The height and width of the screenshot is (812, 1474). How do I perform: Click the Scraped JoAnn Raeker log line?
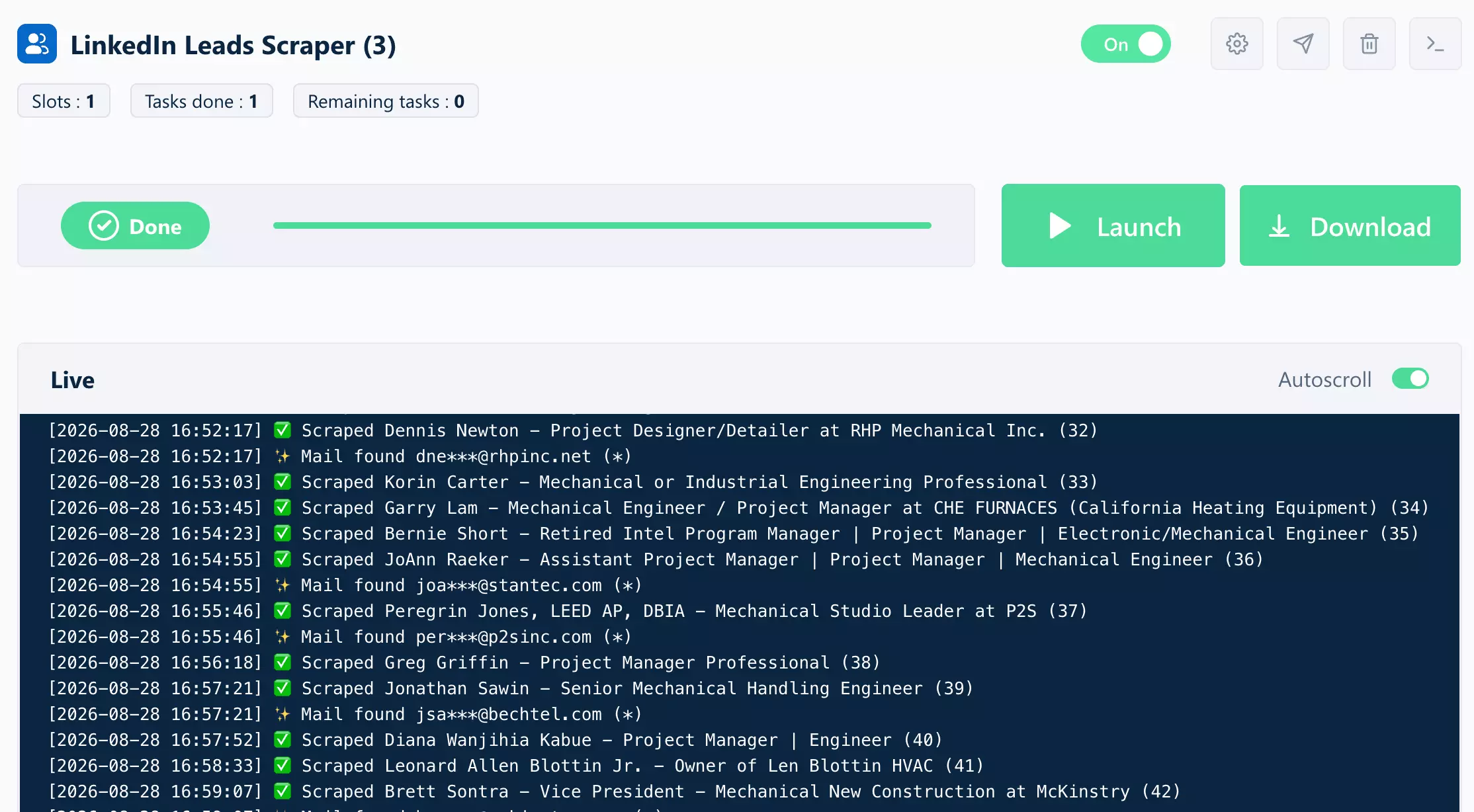coord(656,559)
